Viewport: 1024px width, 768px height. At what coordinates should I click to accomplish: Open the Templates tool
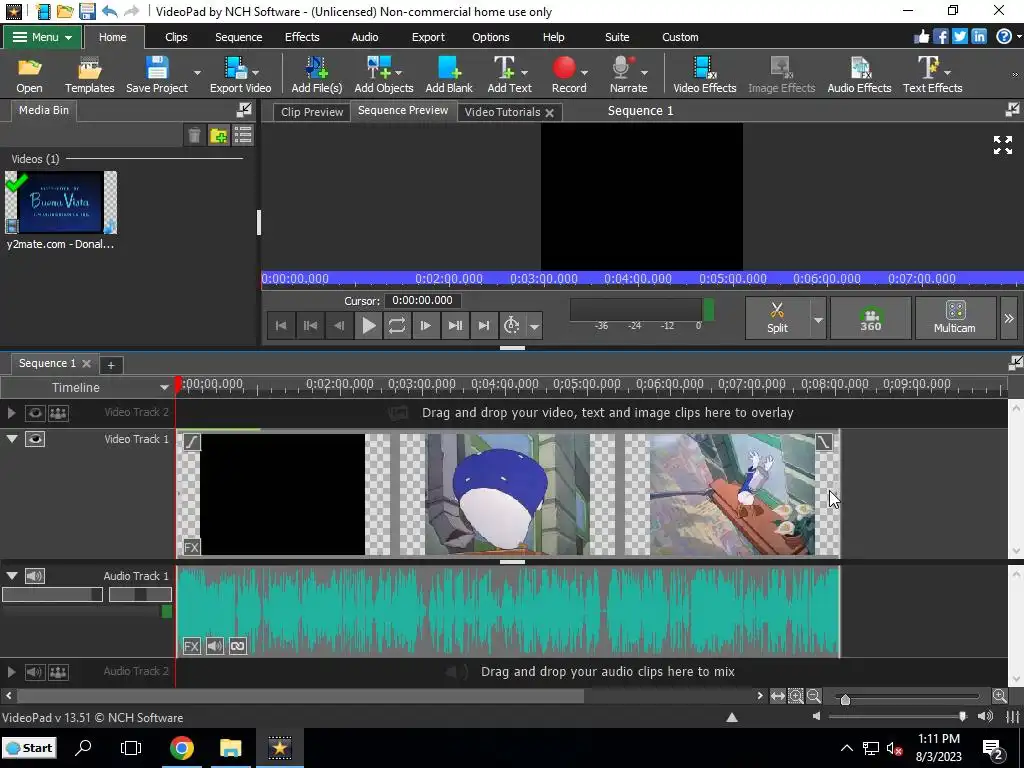(89, 74)
